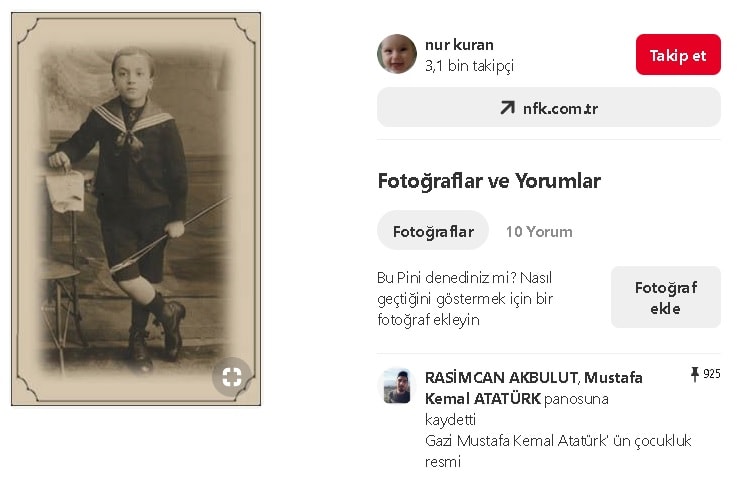Open the 10 Yorum tab

pos(539,231)
